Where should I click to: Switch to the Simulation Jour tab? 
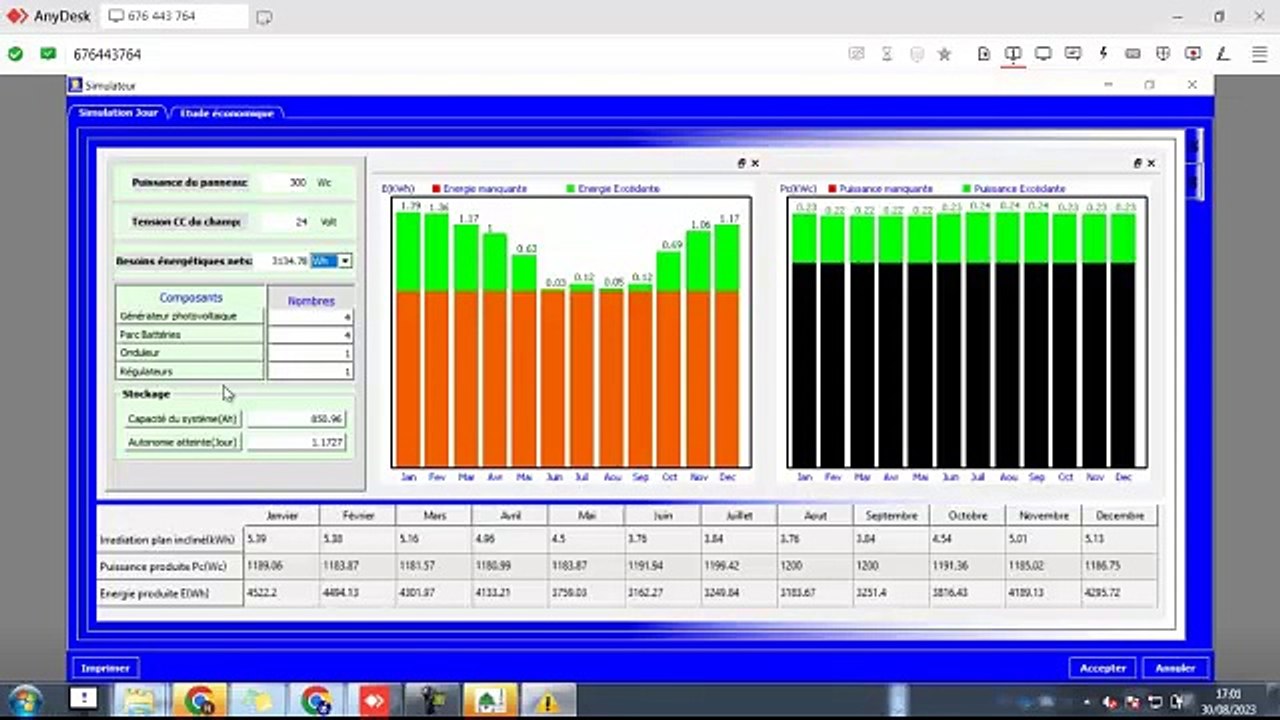(x=118, y=113)
